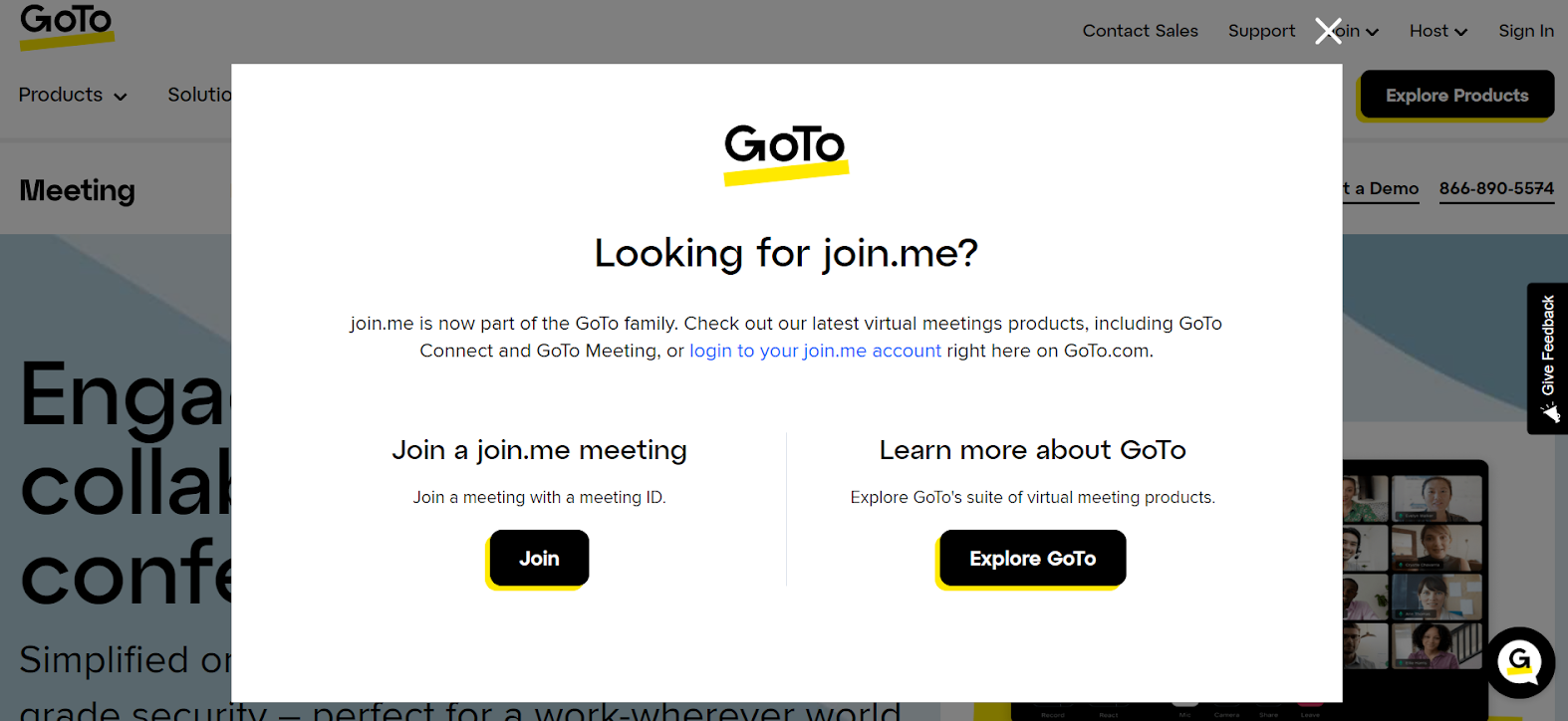Click Sign In at the top right
This screenshot has width=1568, height=721.
click(x=1525, y=31)
